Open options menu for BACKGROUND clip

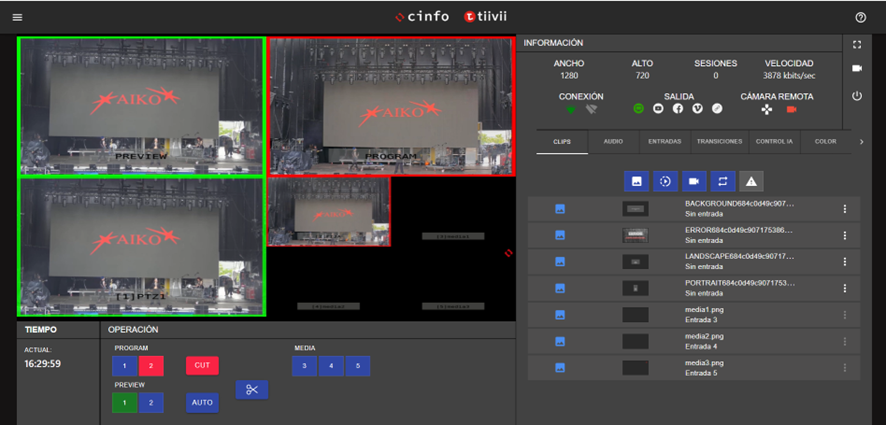pyautogui.click(x=845, y=209)
